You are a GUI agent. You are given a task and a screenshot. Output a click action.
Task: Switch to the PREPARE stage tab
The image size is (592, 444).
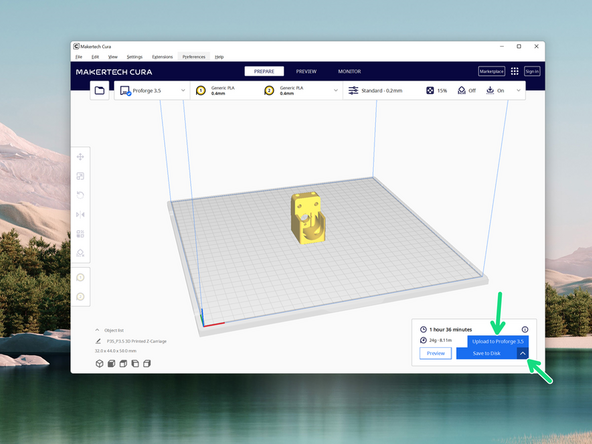(x=264, y=71)
